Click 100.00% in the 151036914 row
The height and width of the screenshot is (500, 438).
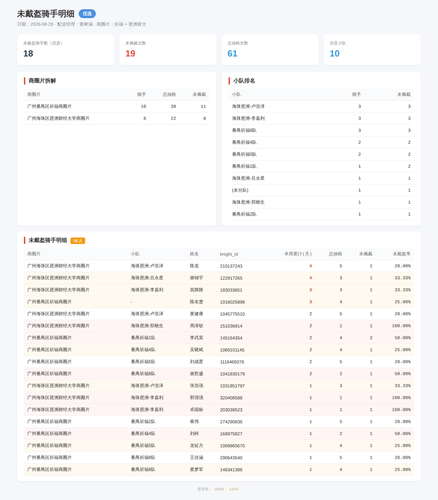(x=401, y=326)
